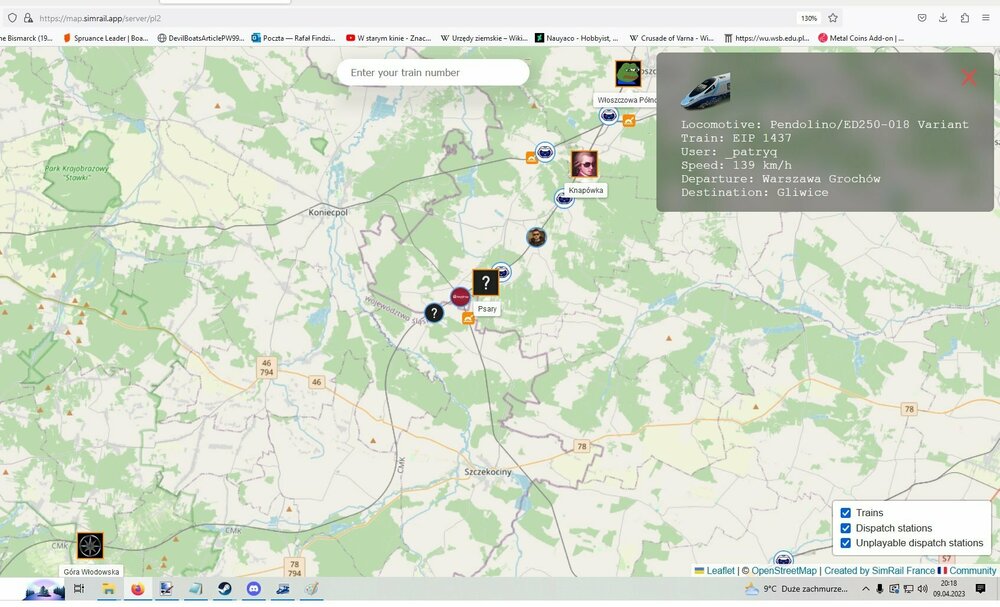The height and width of the screenshot is (607, 1000).
Task: Click the Knapówka dispatch station avatar
Action: pyautogui.click(x=584, y=164)
